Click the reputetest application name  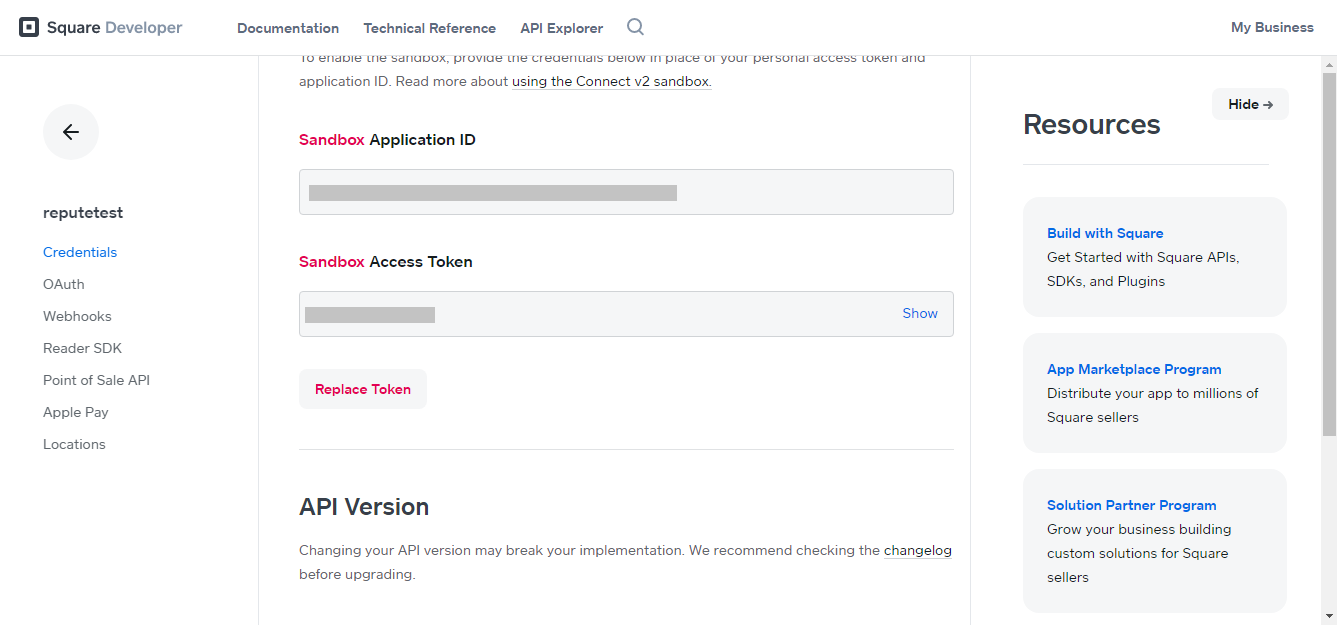pyautogui.click(x=83, y=213)
